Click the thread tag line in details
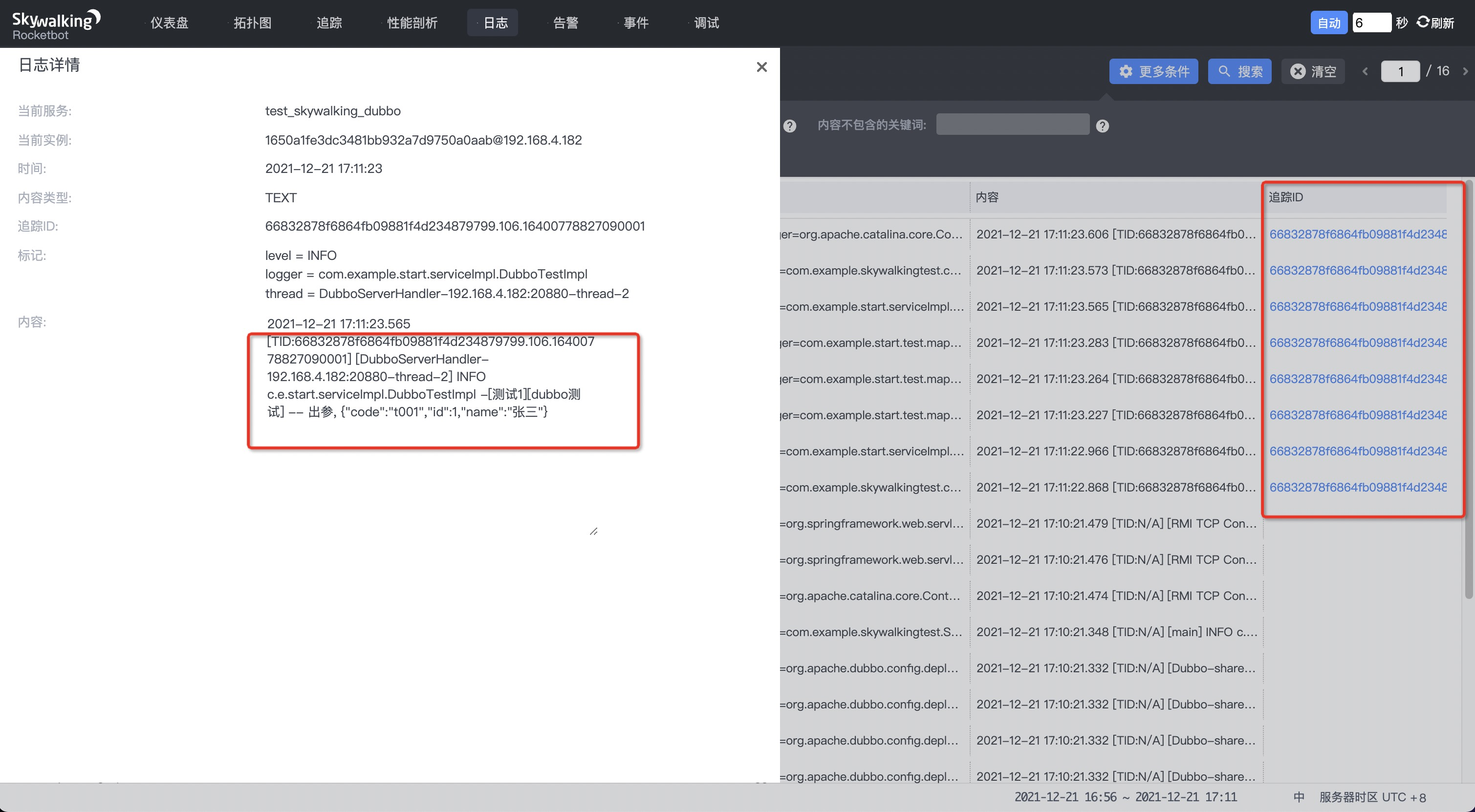The height and width of the screenshot is (812, 1475). (x=447, y=294)
